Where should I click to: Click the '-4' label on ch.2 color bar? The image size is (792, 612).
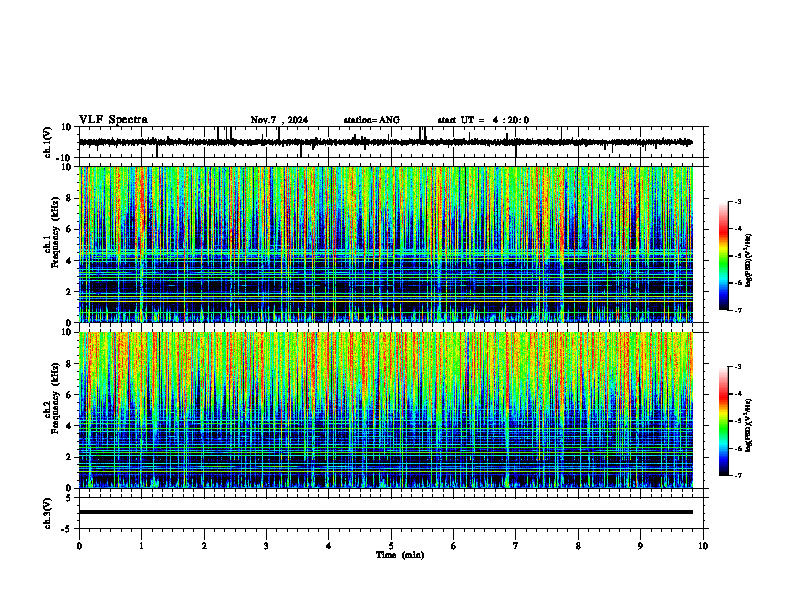click(738, 394)
